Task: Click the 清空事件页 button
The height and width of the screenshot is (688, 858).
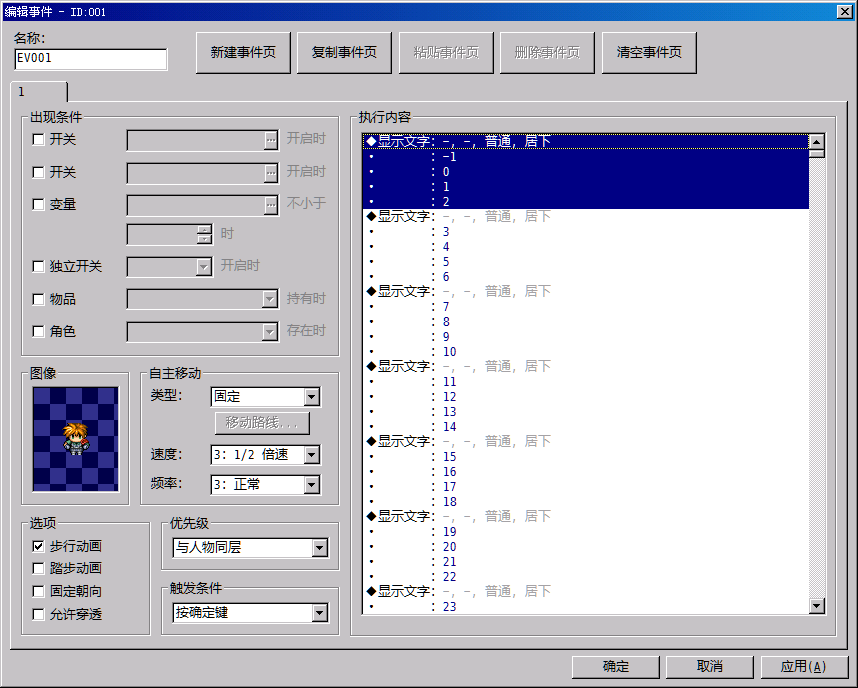Action: click(x=649, y=53)
